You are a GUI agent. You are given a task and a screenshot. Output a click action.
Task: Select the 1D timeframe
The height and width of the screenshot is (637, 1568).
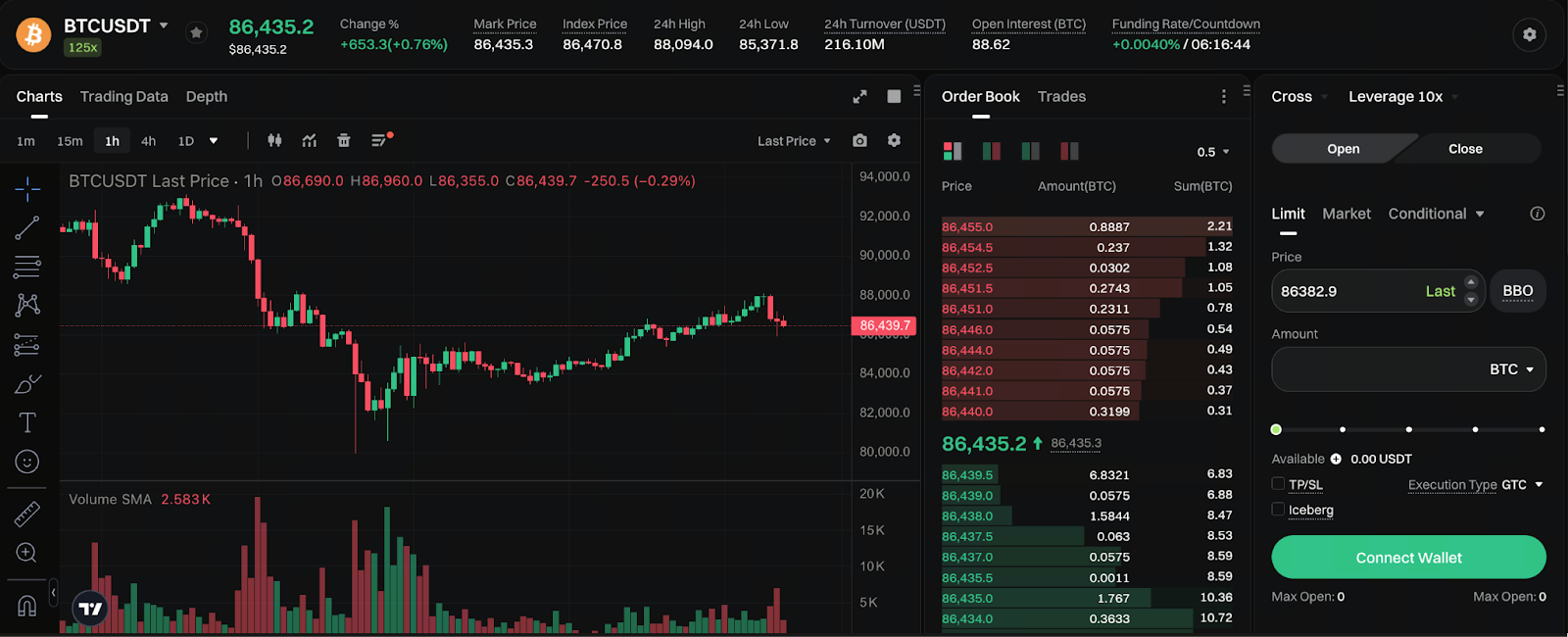coord(186,141)
